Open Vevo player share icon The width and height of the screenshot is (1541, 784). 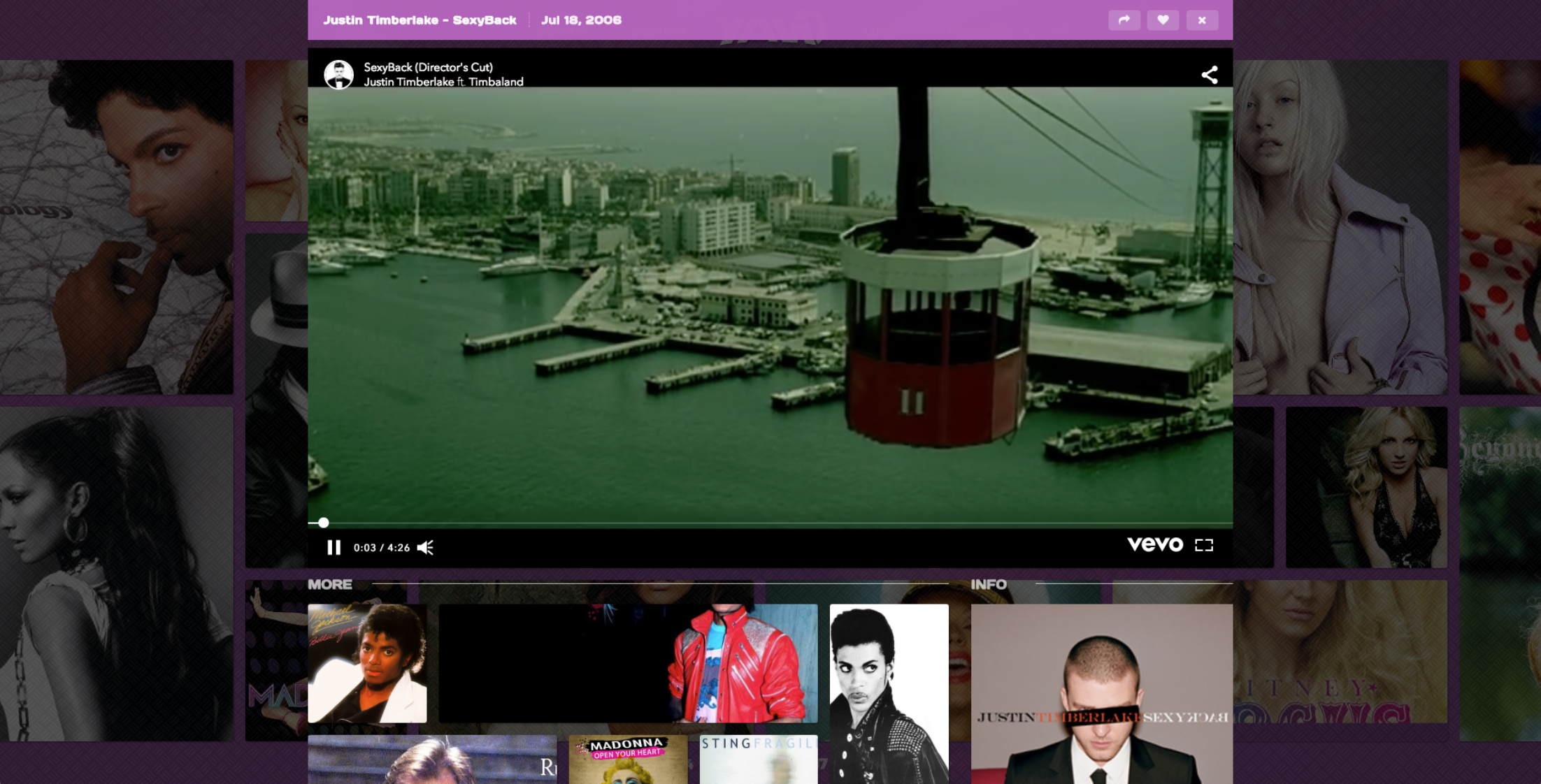tap(1210, 75)
